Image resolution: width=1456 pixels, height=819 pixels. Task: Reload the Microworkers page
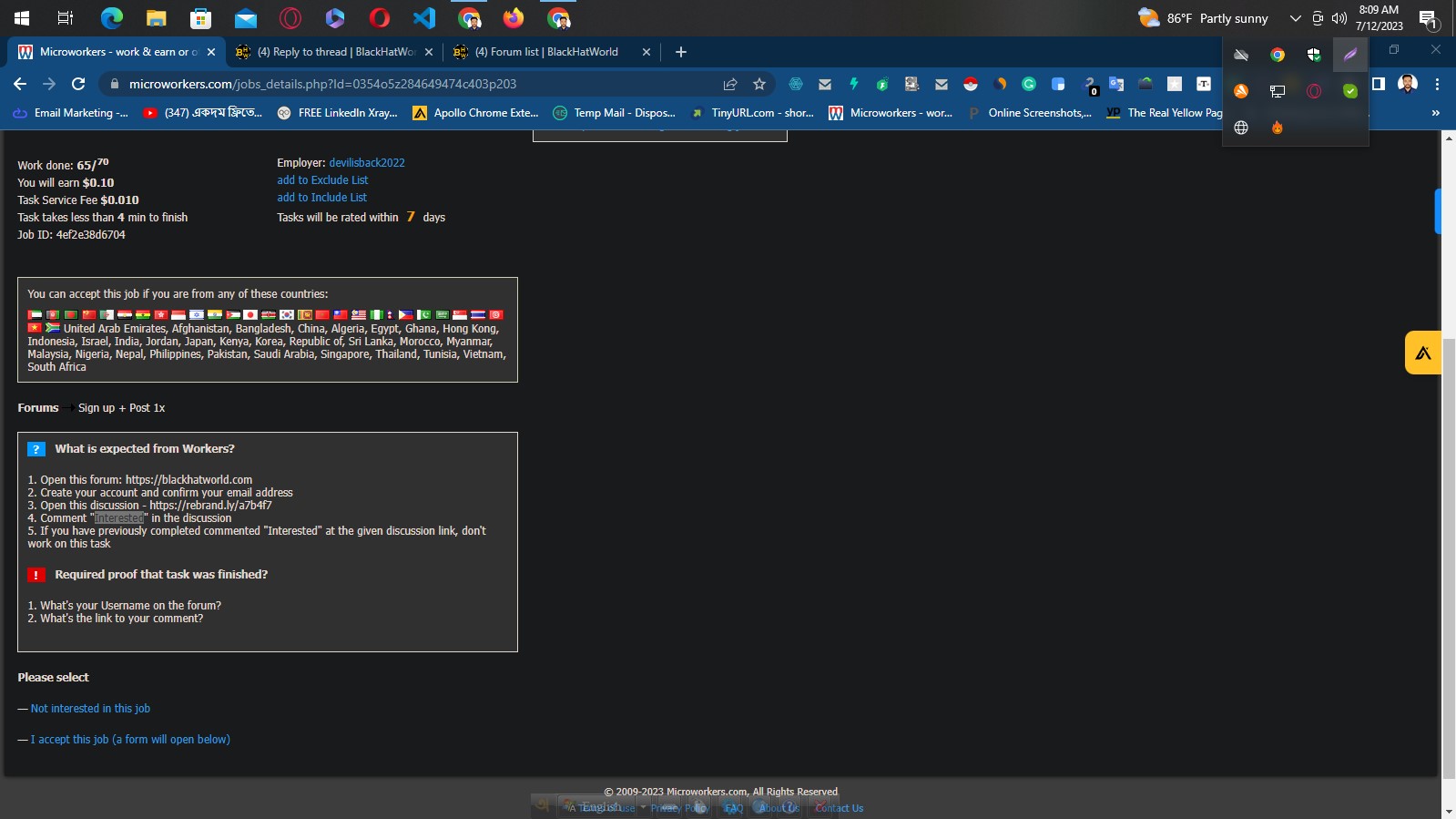pos(78,84)
